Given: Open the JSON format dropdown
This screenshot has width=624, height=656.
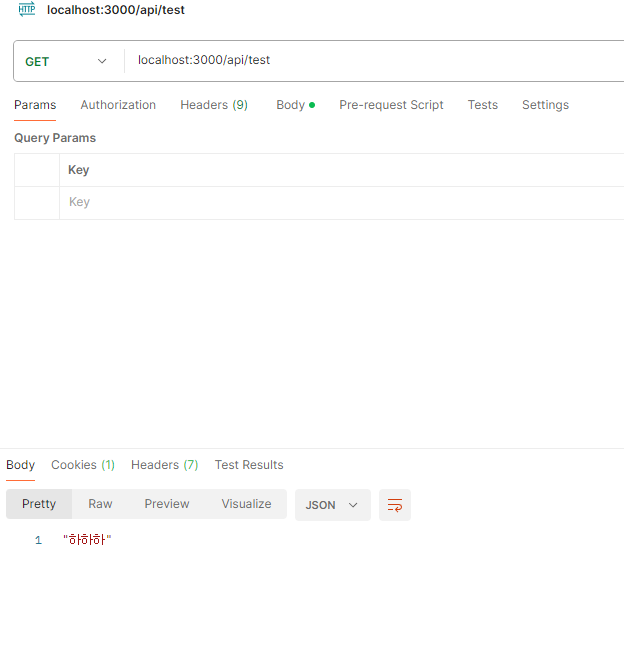Looking at the screenshot, I should click(332, 505).
